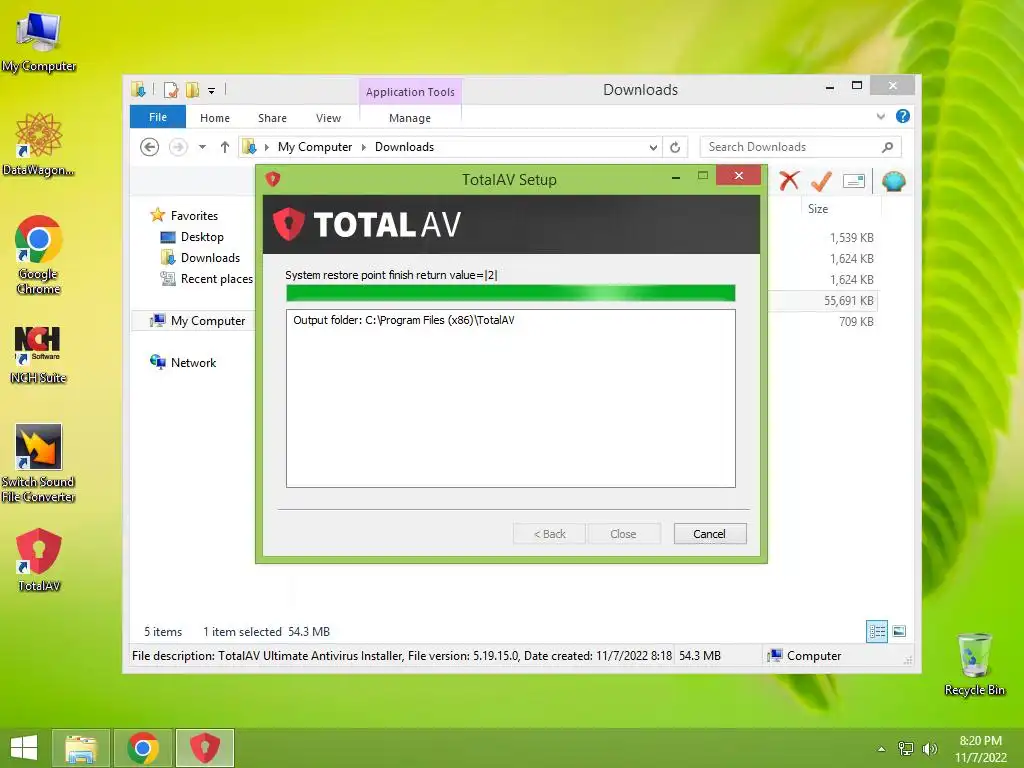Show hidden system tray icons

pos(881,749)
